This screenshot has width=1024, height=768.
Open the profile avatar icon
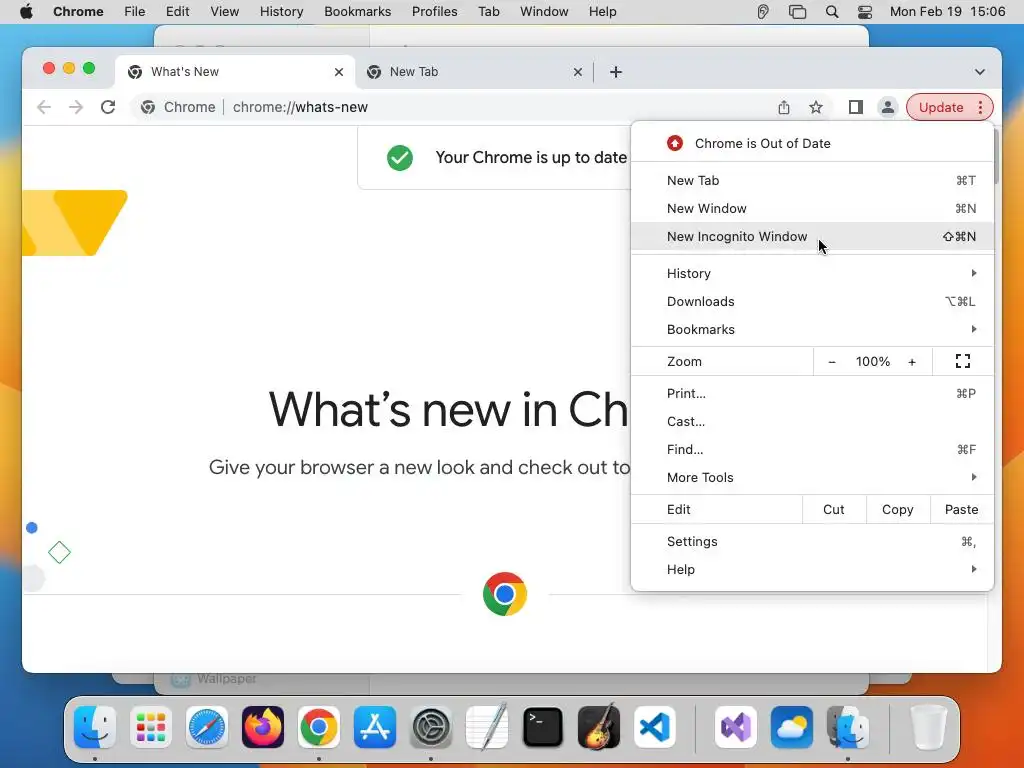click(888, 107)
